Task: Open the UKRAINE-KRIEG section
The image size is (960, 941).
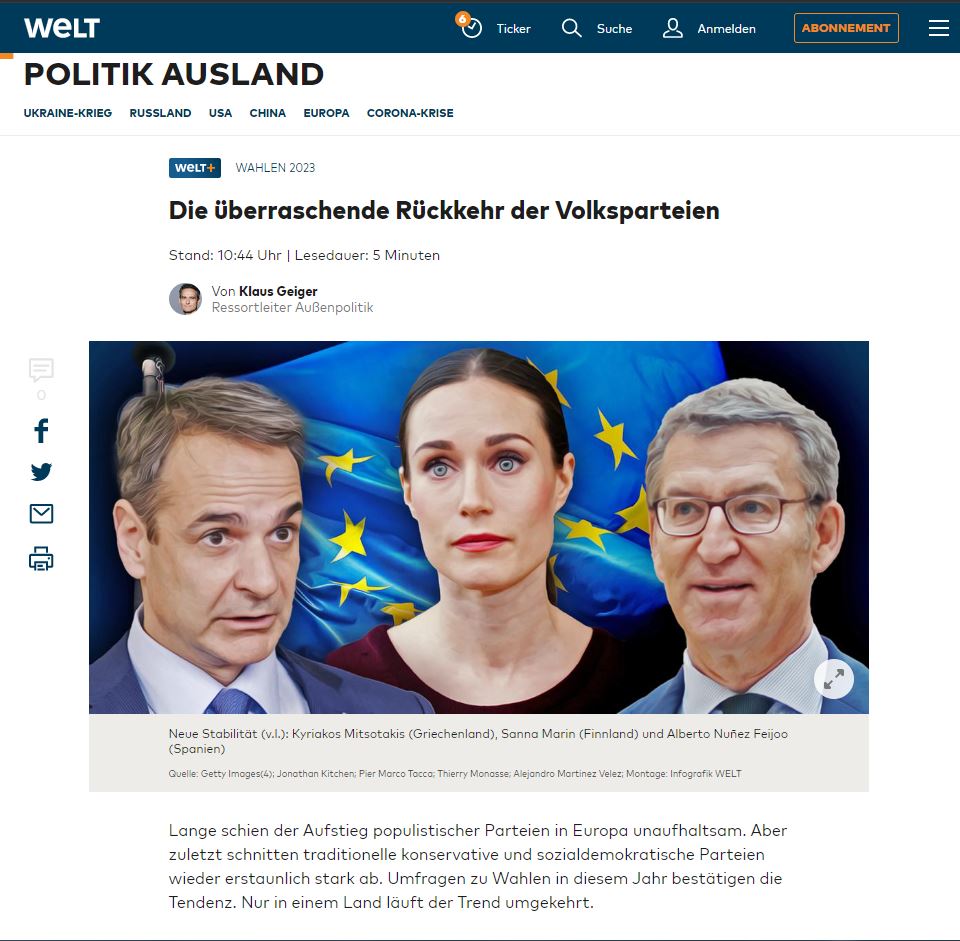Action: pyautogui.click(x=68, y=113)
